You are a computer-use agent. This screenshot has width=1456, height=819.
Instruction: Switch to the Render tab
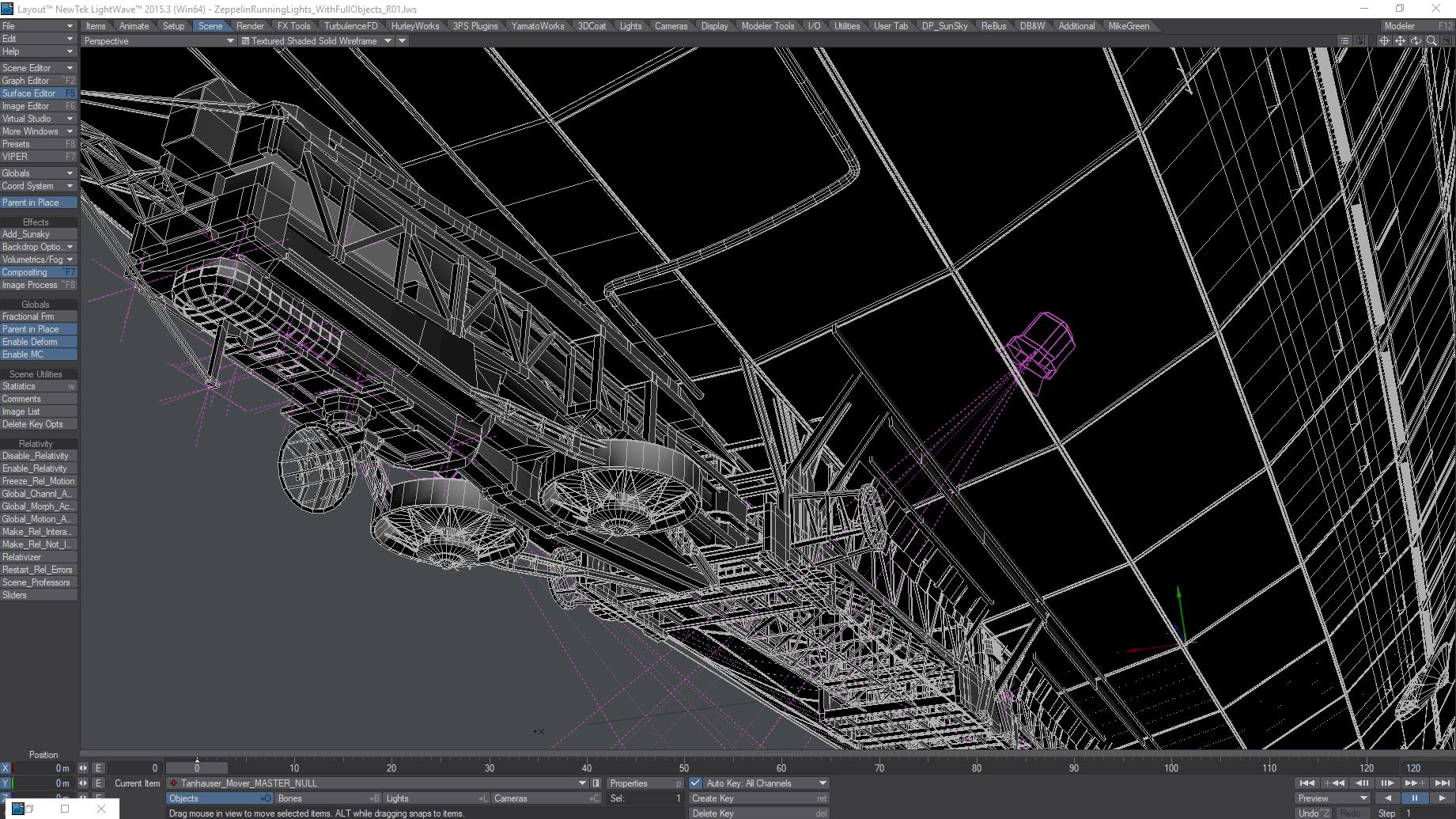click(250, 26)
